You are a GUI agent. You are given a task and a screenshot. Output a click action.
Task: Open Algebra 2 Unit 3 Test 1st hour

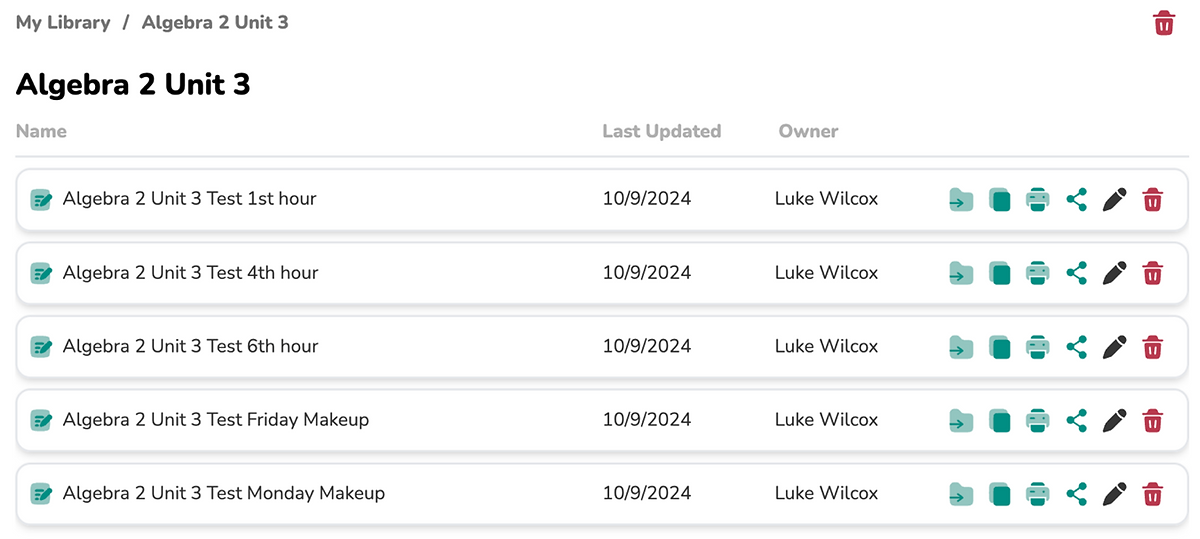tap(189, 199)
